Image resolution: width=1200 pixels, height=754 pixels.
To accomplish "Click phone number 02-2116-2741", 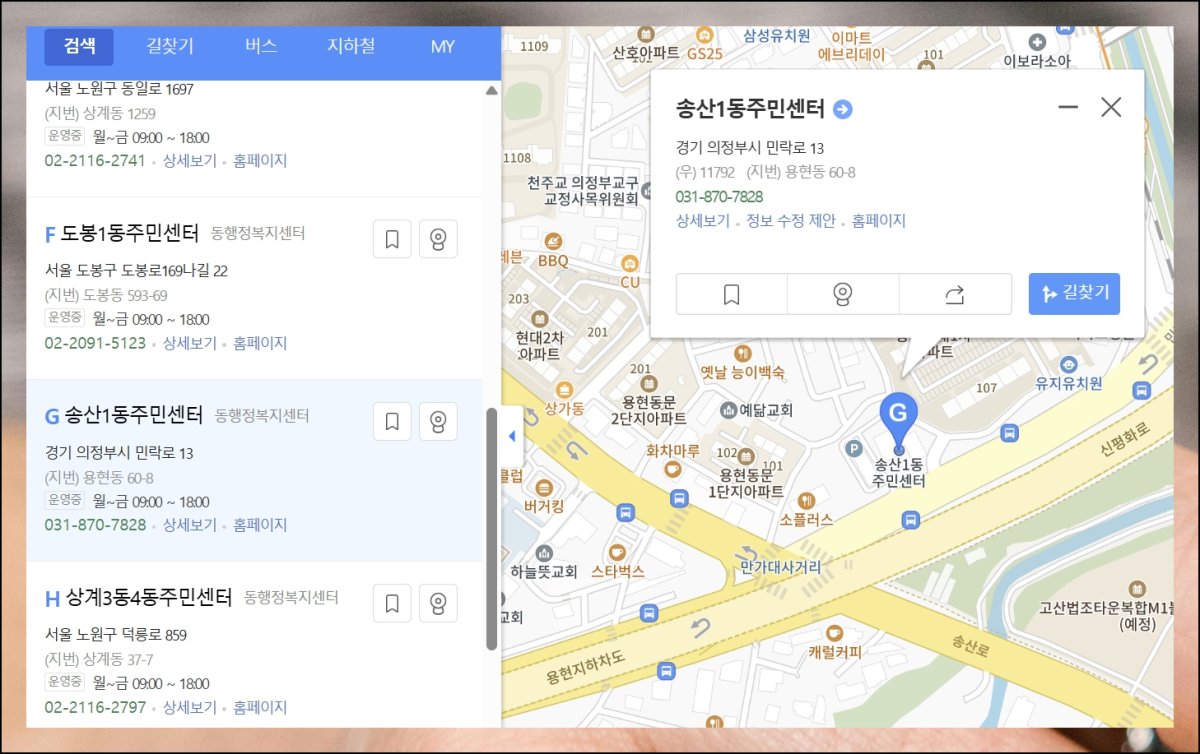I will click(95, 160).
